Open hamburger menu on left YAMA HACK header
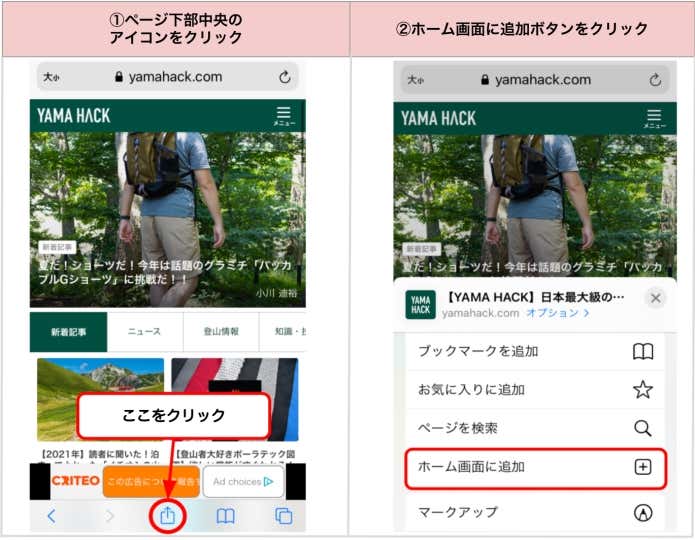 click(283, 116)
